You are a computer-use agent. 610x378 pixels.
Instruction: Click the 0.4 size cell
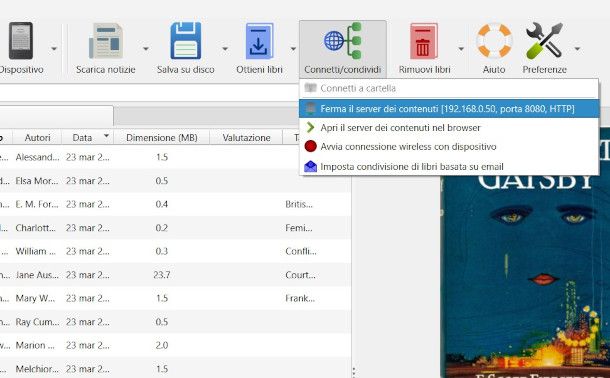pyautogui.click(x=161, y=204)
